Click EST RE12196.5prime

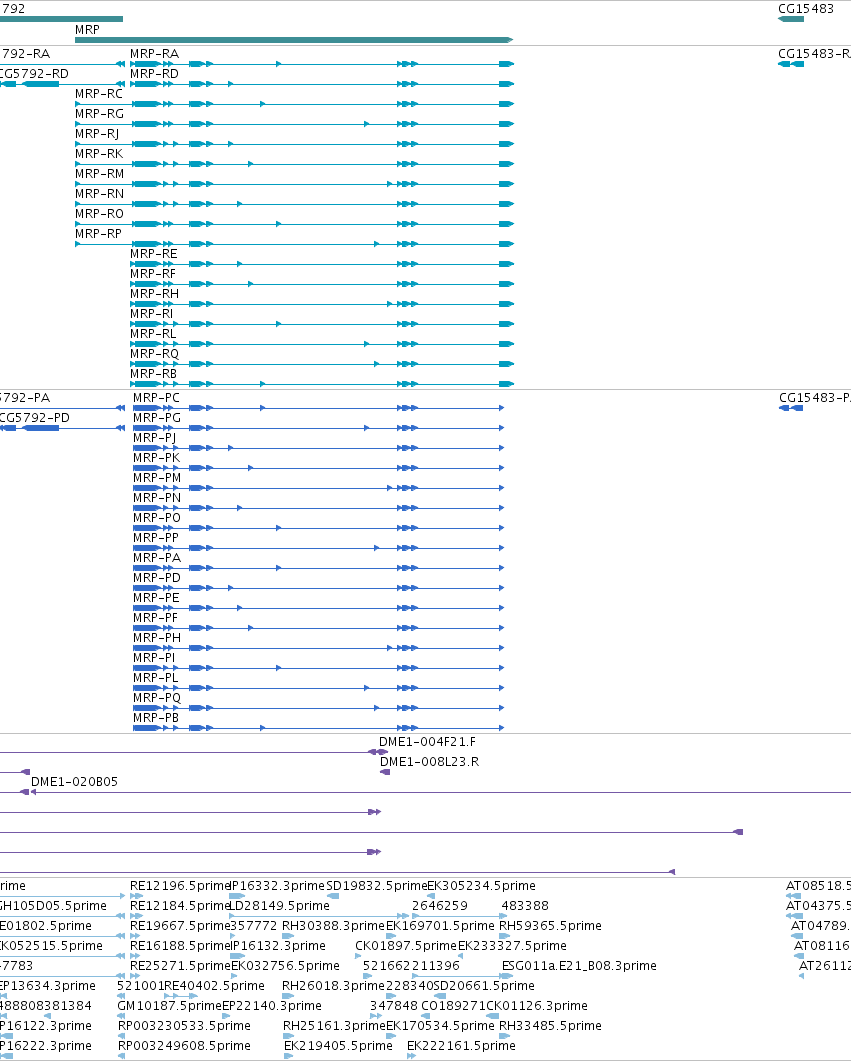[181, 886]
